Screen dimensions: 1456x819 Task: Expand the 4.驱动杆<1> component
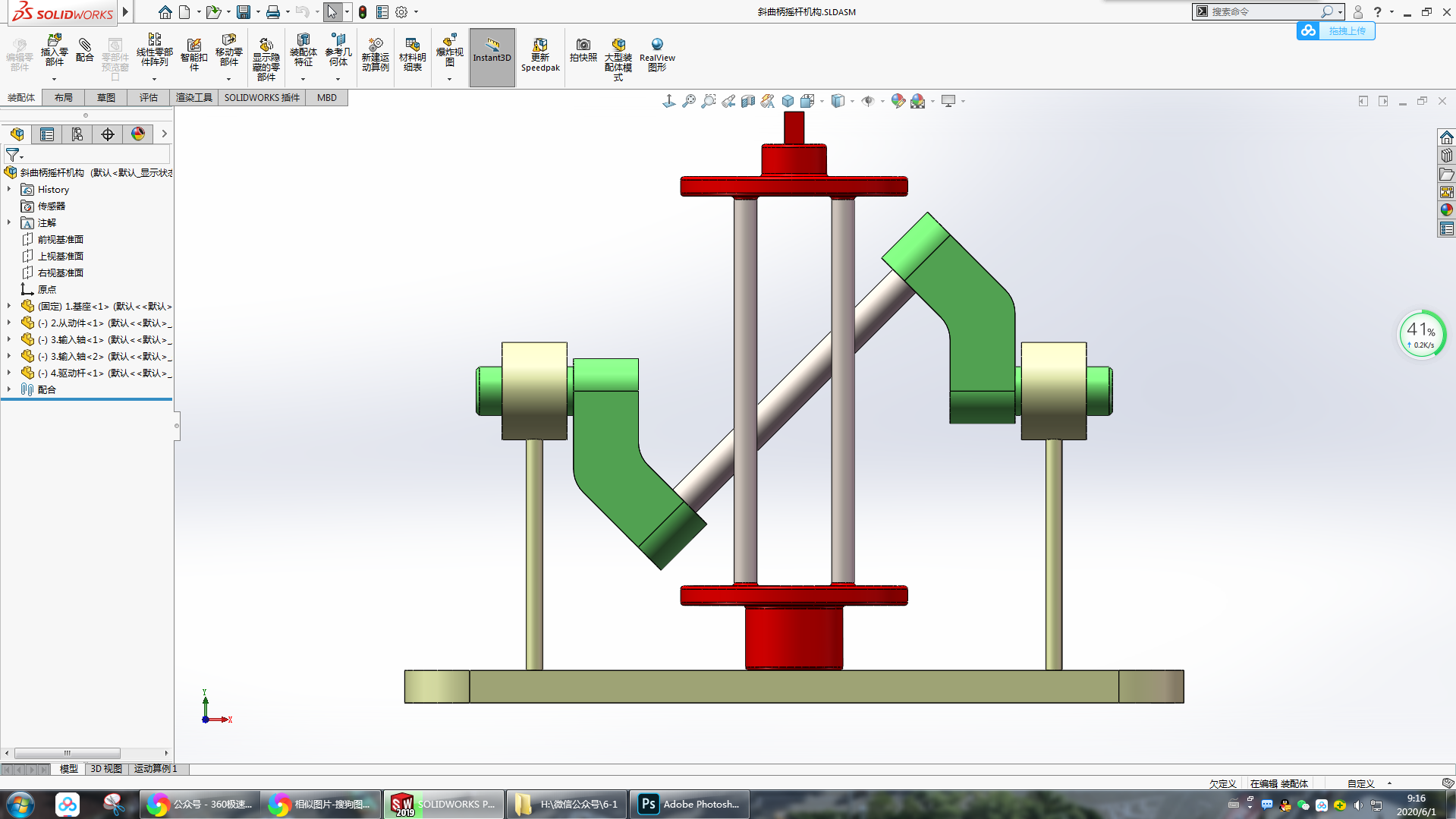9,373
